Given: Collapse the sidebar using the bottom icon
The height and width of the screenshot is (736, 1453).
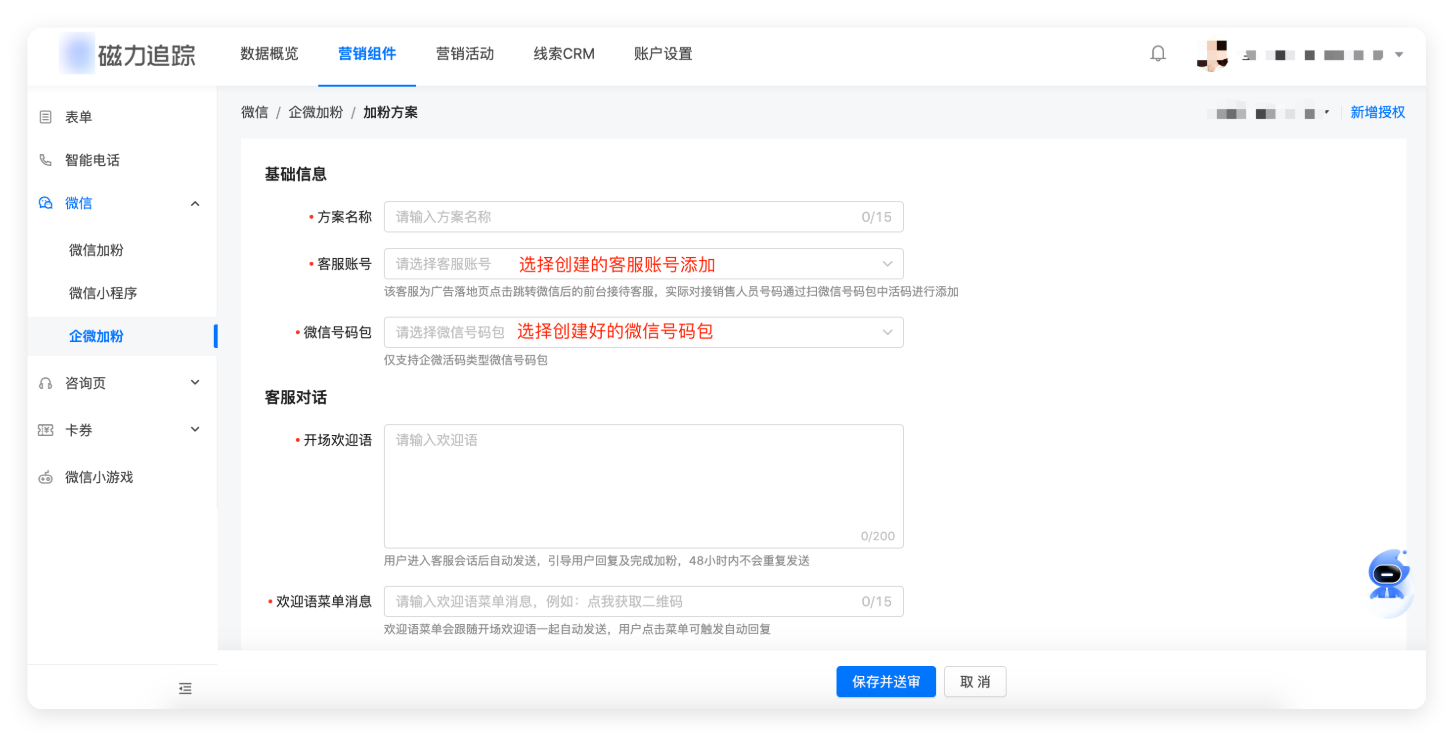Looking at the screenshot, I should pyautogui.click(x=185, y=688).
